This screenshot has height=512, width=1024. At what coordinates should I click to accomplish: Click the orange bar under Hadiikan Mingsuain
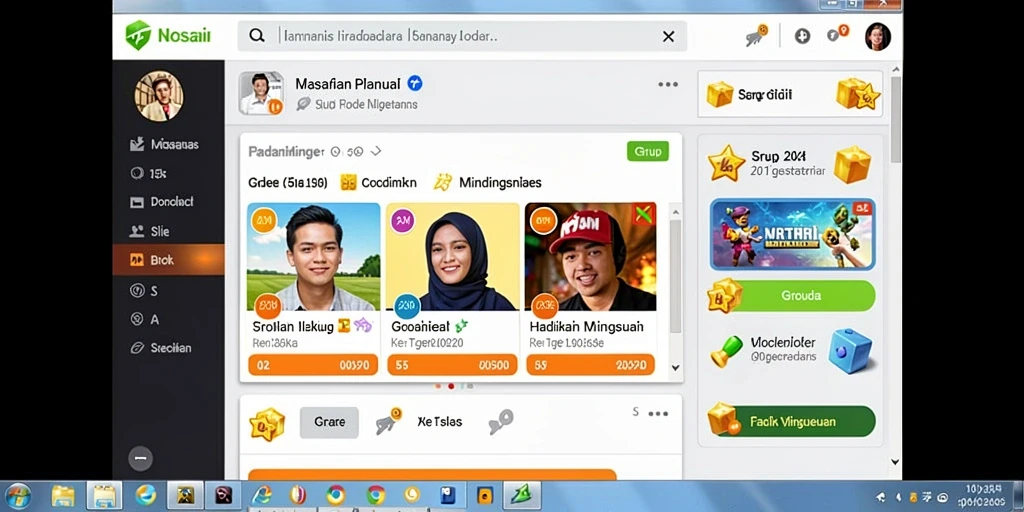tap(590, 365)
